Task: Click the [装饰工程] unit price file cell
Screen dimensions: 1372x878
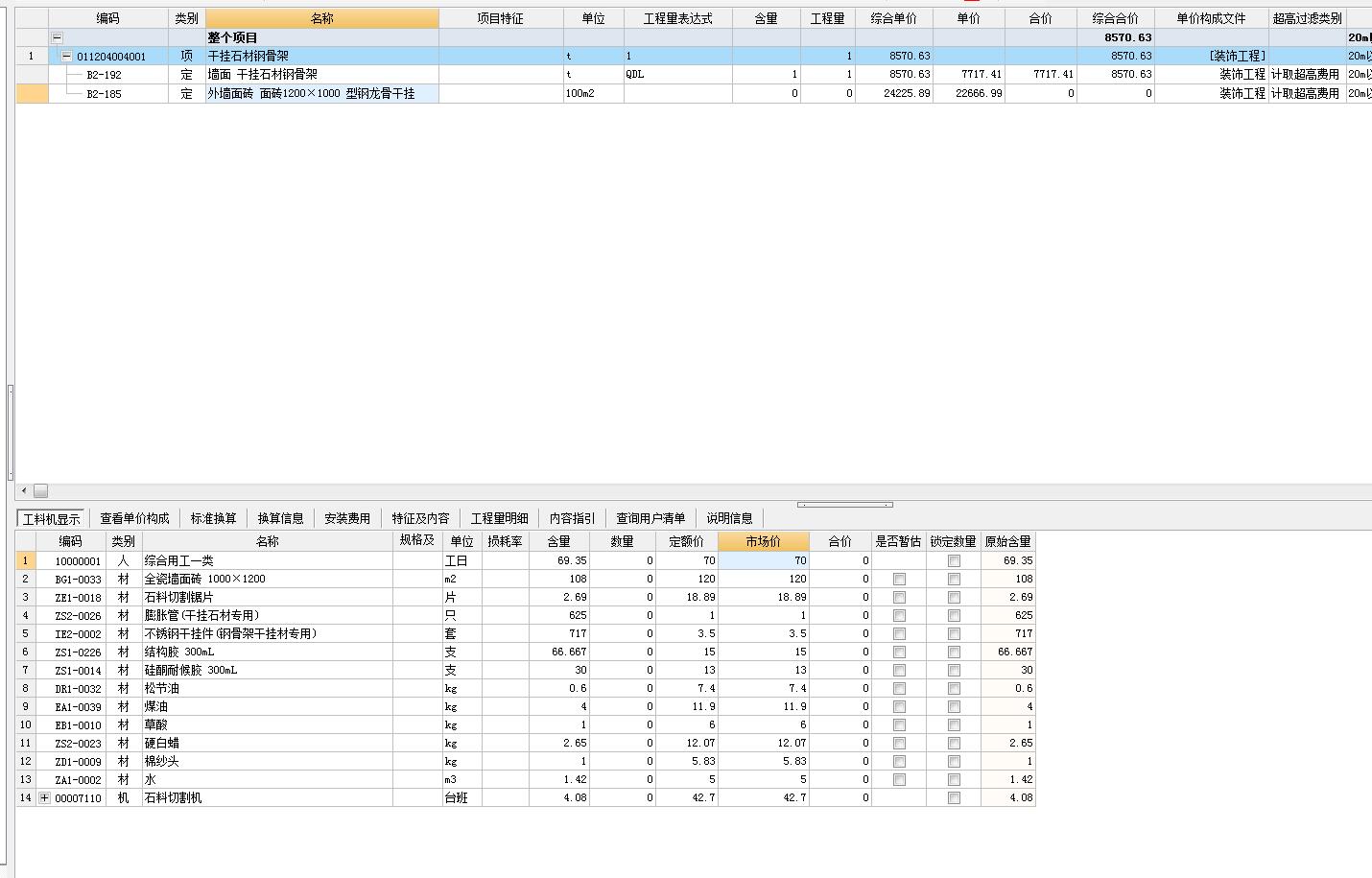Action: point(1211,56)
